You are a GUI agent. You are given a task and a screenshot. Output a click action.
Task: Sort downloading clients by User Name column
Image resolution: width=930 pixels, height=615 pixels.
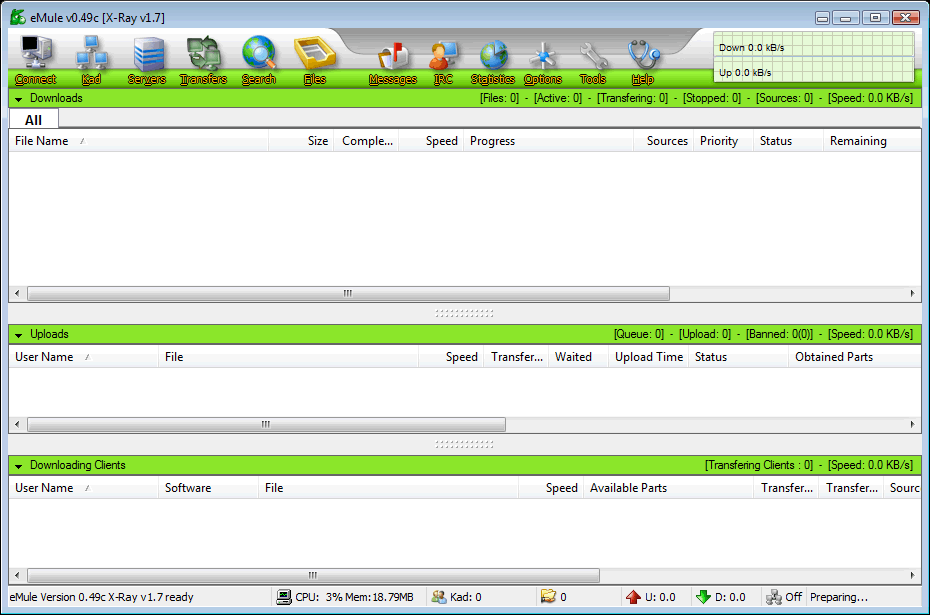tap(84, 488)
